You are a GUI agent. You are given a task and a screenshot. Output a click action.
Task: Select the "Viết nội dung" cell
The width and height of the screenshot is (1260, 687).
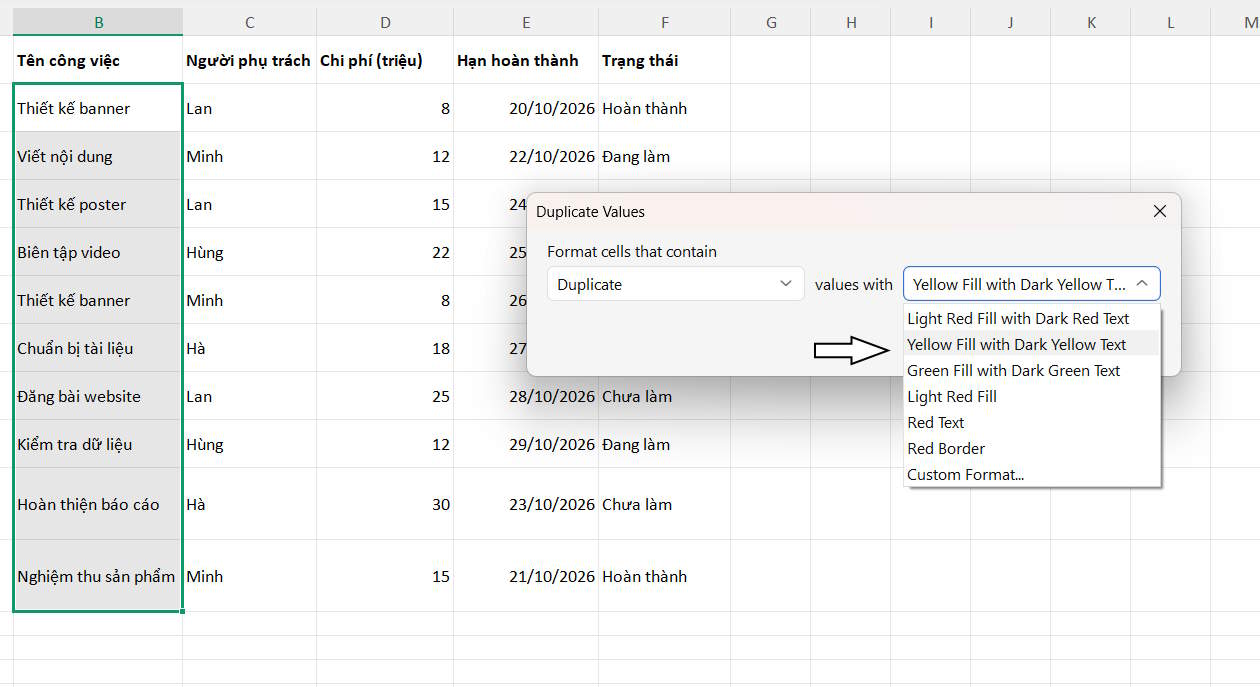(x=98, y=156)
